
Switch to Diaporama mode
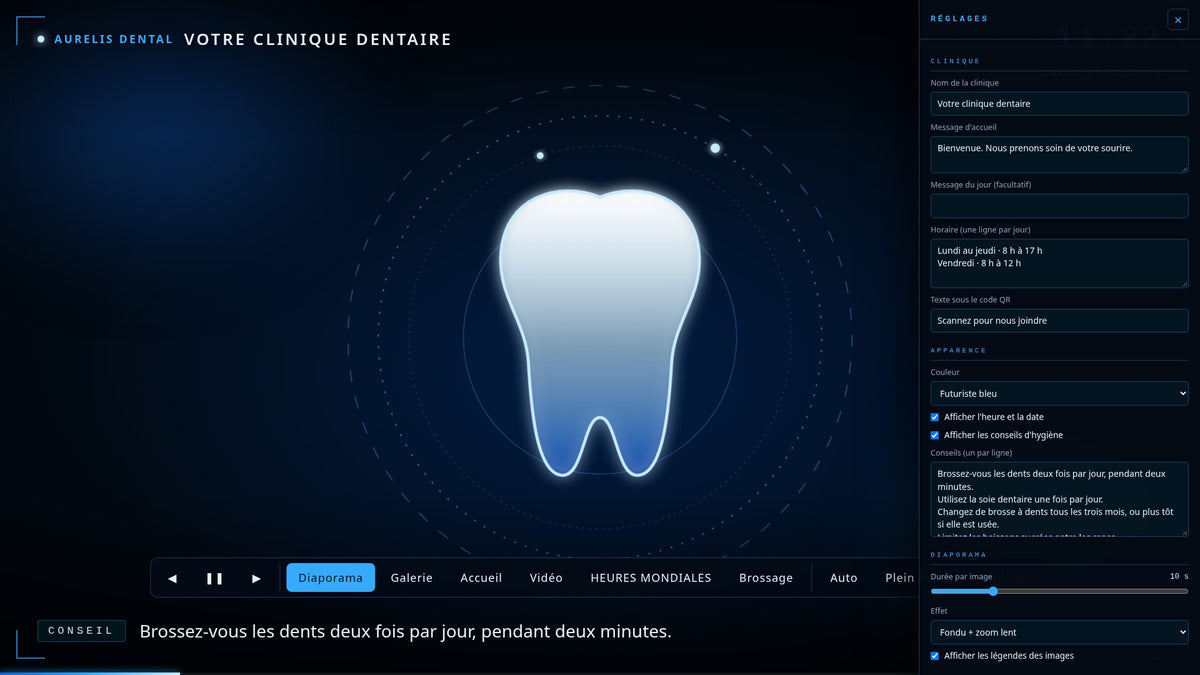click(330, 578)
